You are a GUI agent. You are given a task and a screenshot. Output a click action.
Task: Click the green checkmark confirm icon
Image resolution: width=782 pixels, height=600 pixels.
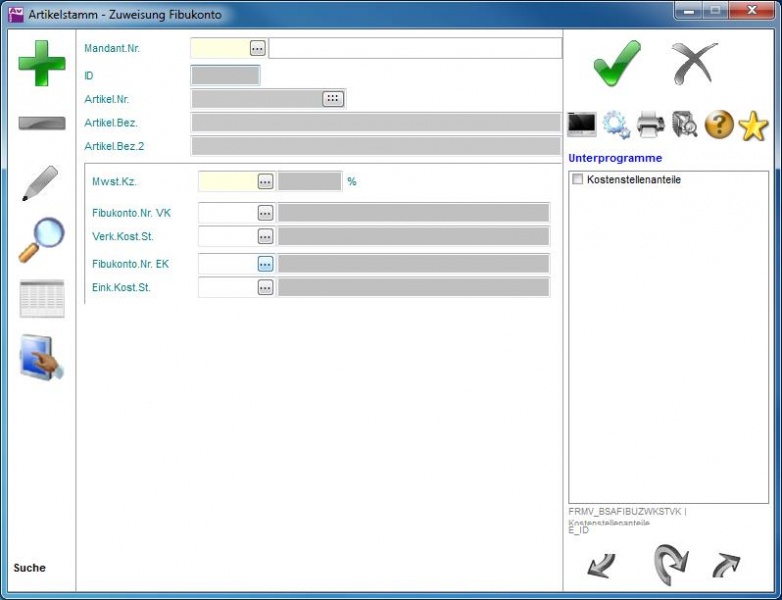click(x=617, y=64)
